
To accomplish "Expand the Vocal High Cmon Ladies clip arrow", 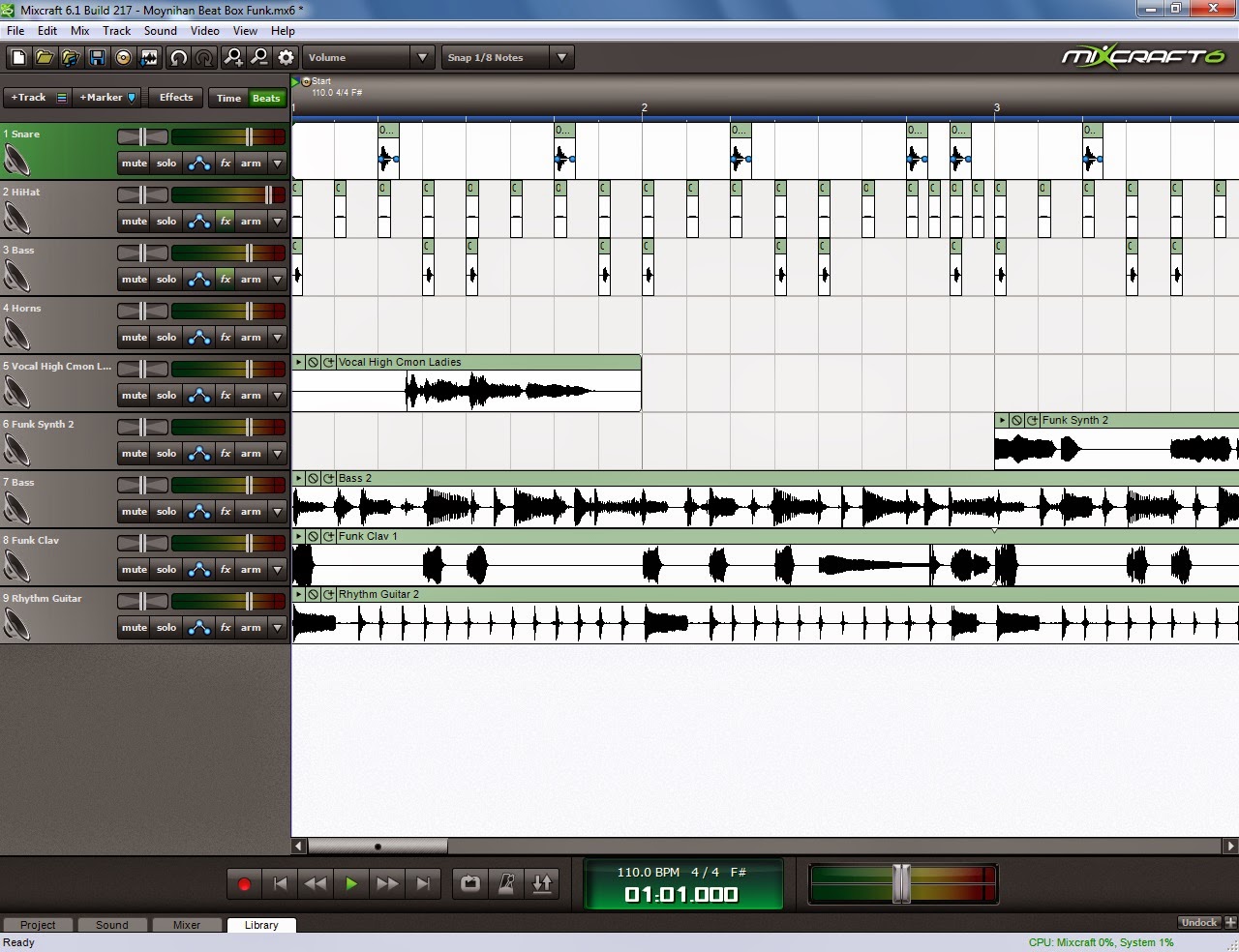I will point(299,362).
